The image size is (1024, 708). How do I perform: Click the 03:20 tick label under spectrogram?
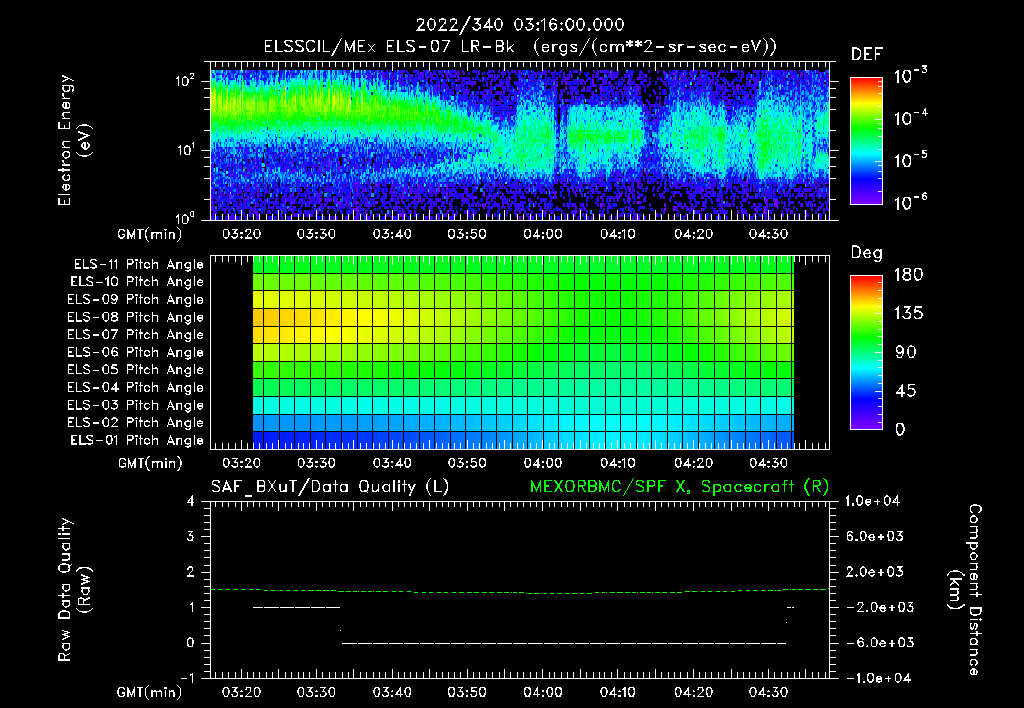pyautogui.click(x=241, y=234)
